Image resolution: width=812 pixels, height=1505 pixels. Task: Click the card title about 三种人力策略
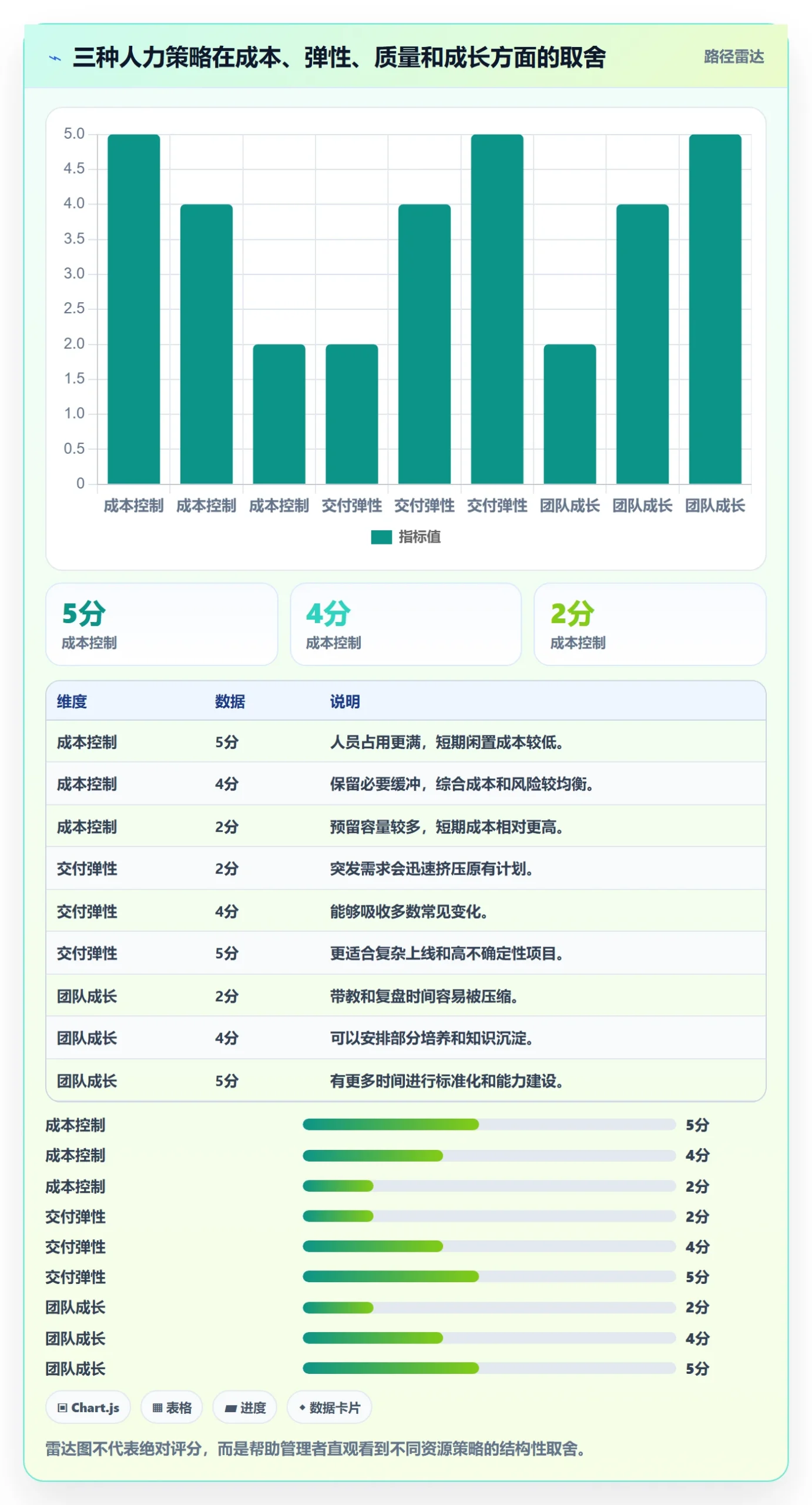[x=339, y=58]
